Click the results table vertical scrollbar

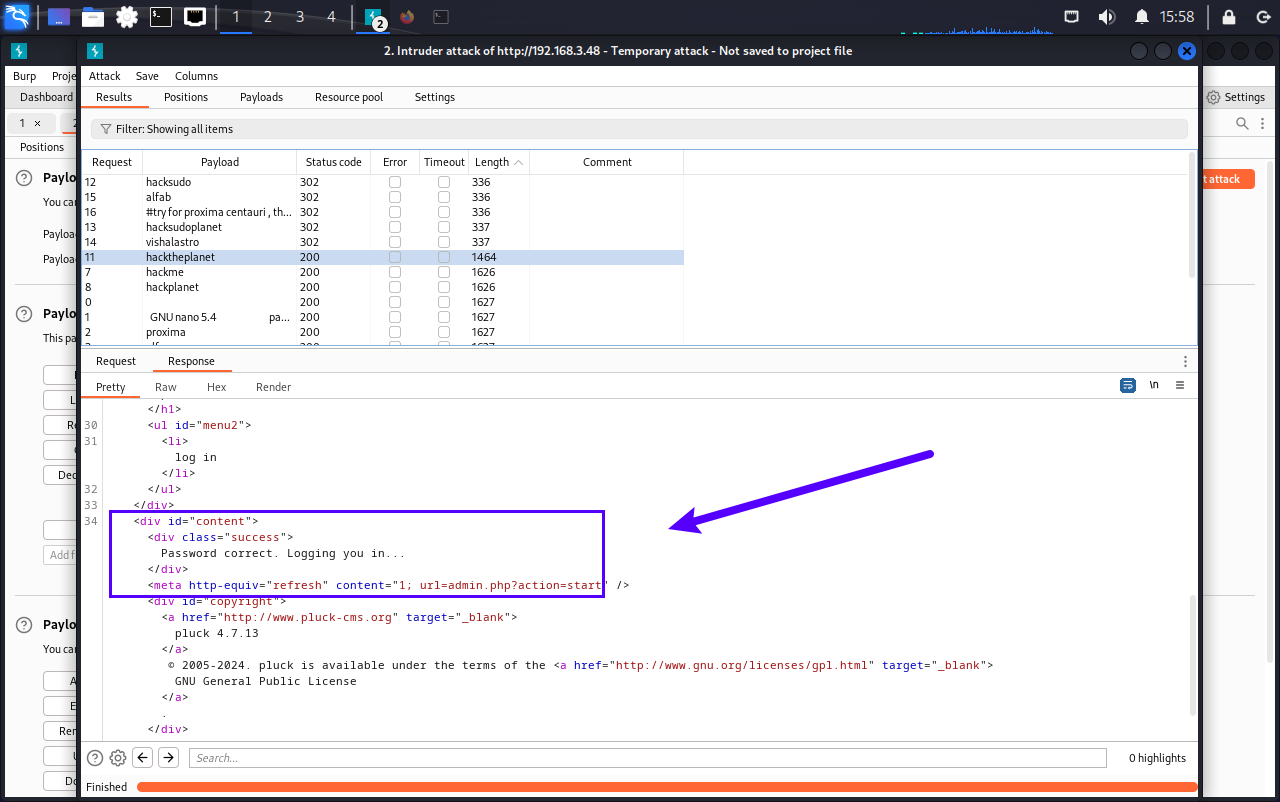[1191, 215]
